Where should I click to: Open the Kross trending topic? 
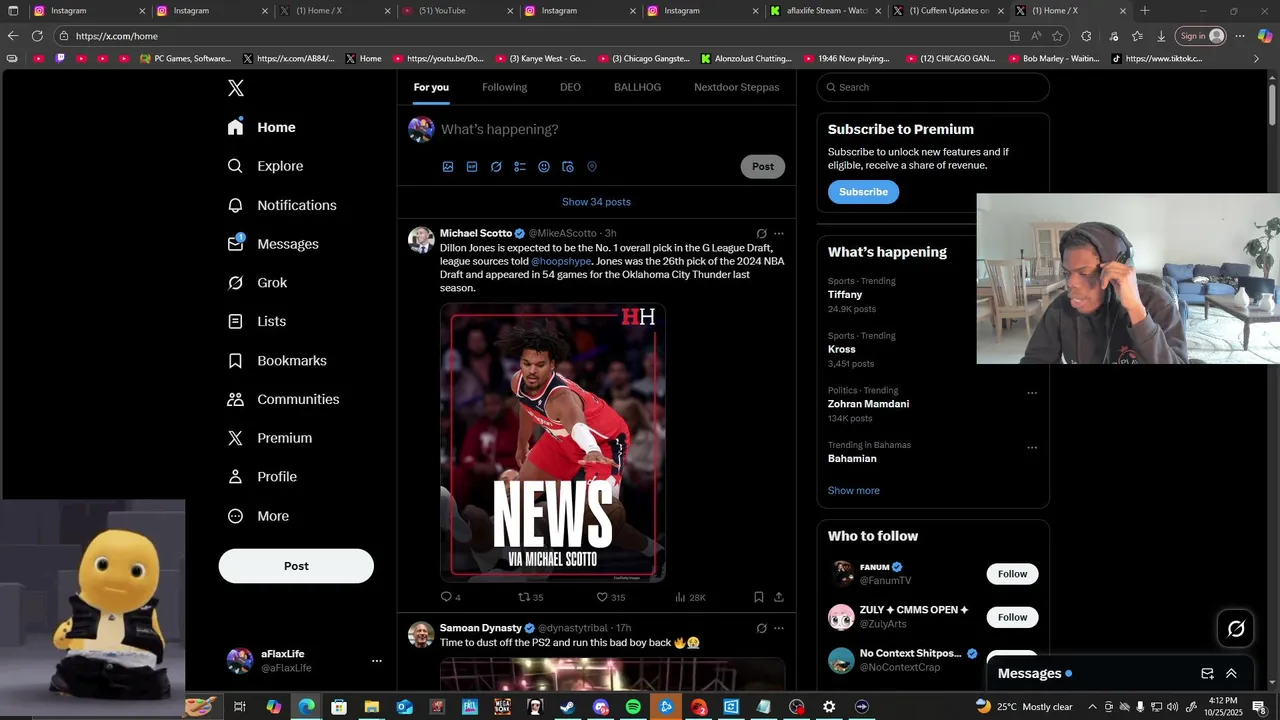pyautogui.click(x=842, y=350)
